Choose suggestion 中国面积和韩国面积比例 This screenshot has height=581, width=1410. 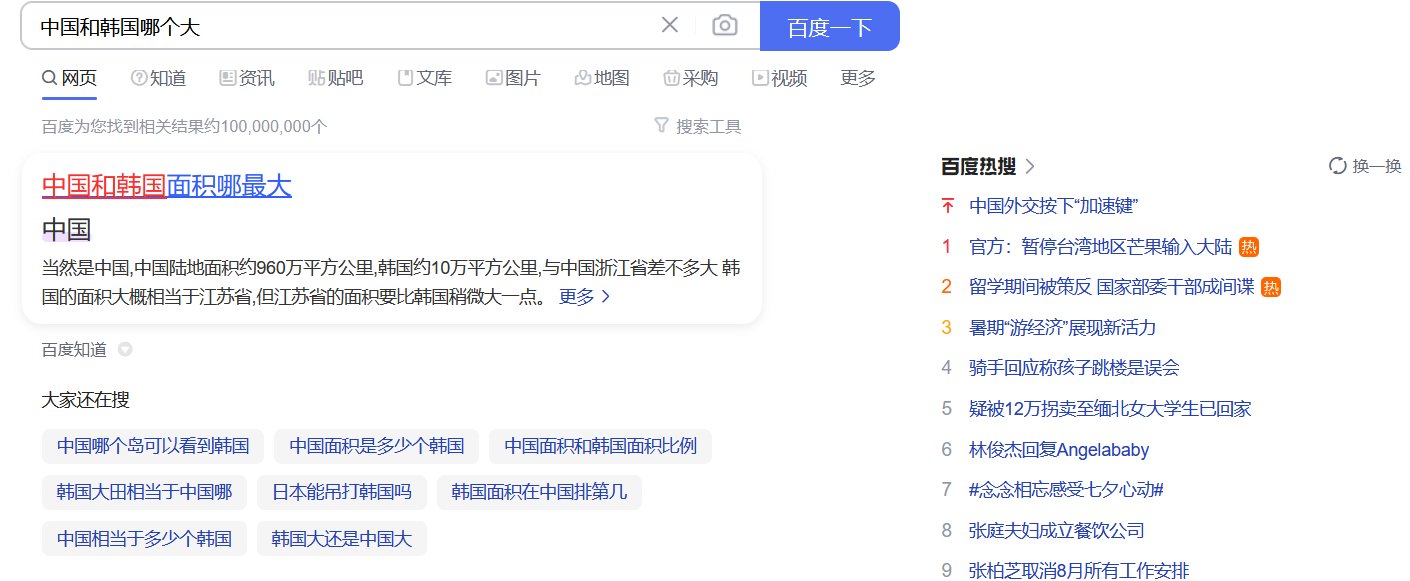[x=600, y=446]
